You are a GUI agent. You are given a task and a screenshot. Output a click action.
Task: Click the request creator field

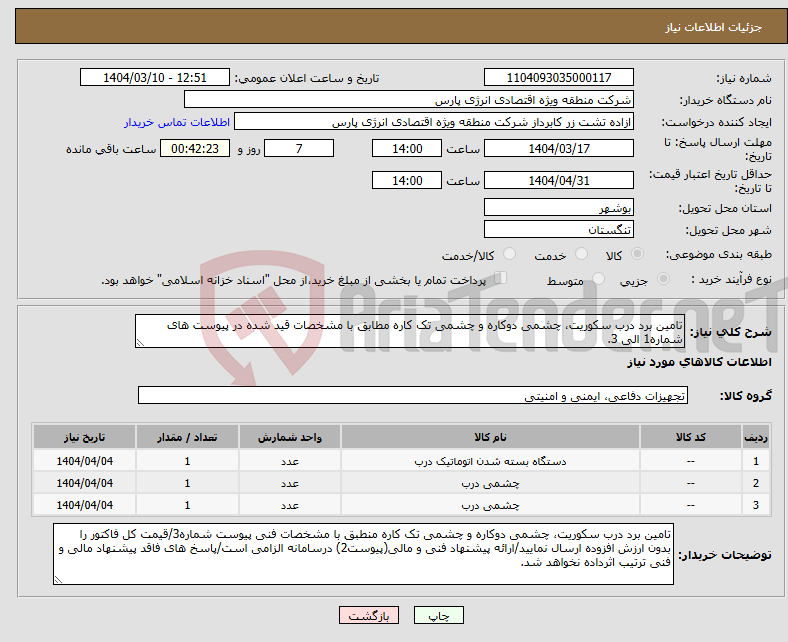(x=434, y=122)
